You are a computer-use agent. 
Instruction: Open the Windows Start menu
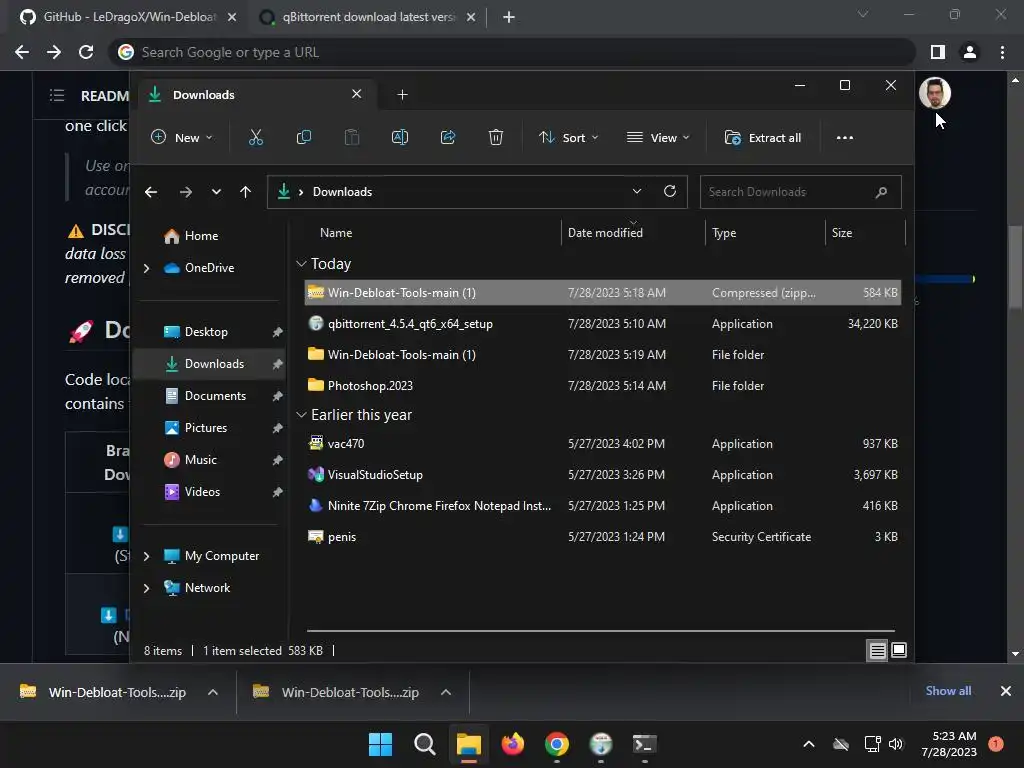pyautogui.click(x=380, y=744)
